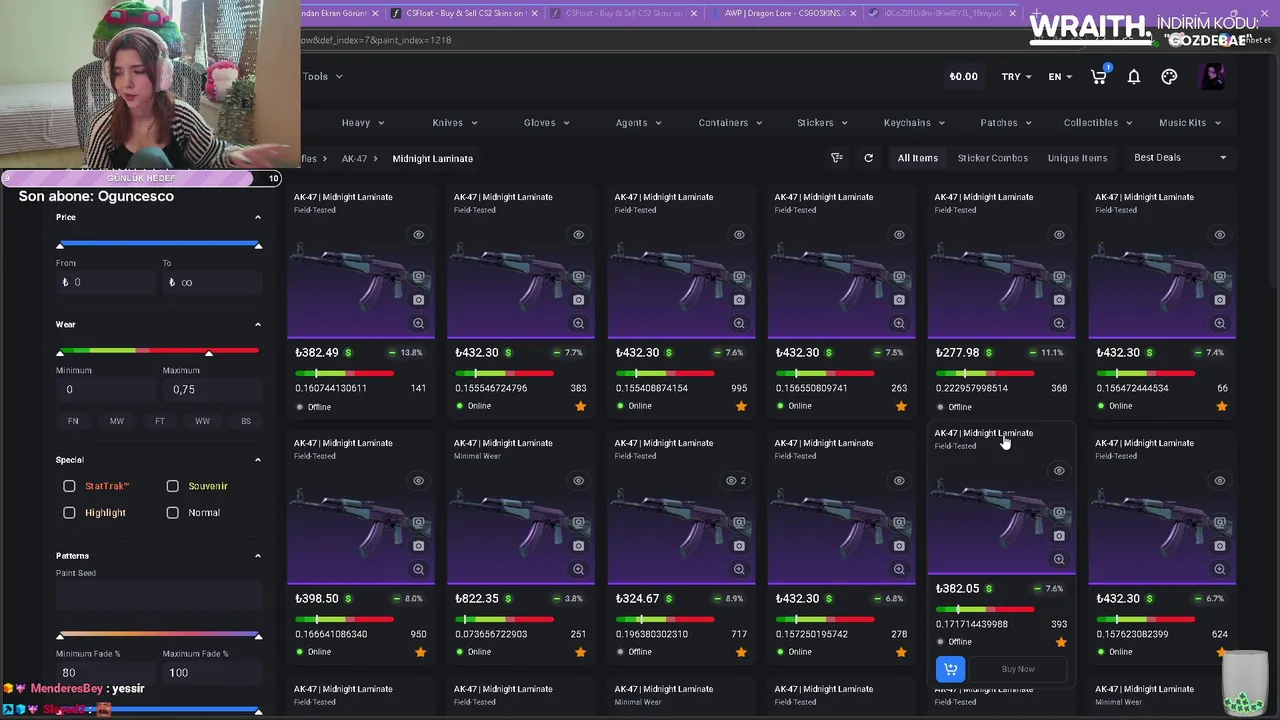Zoom the ₺382.49 listing image with magnifier
Screen dimensions: 1280x720
[x=418, y=323]
